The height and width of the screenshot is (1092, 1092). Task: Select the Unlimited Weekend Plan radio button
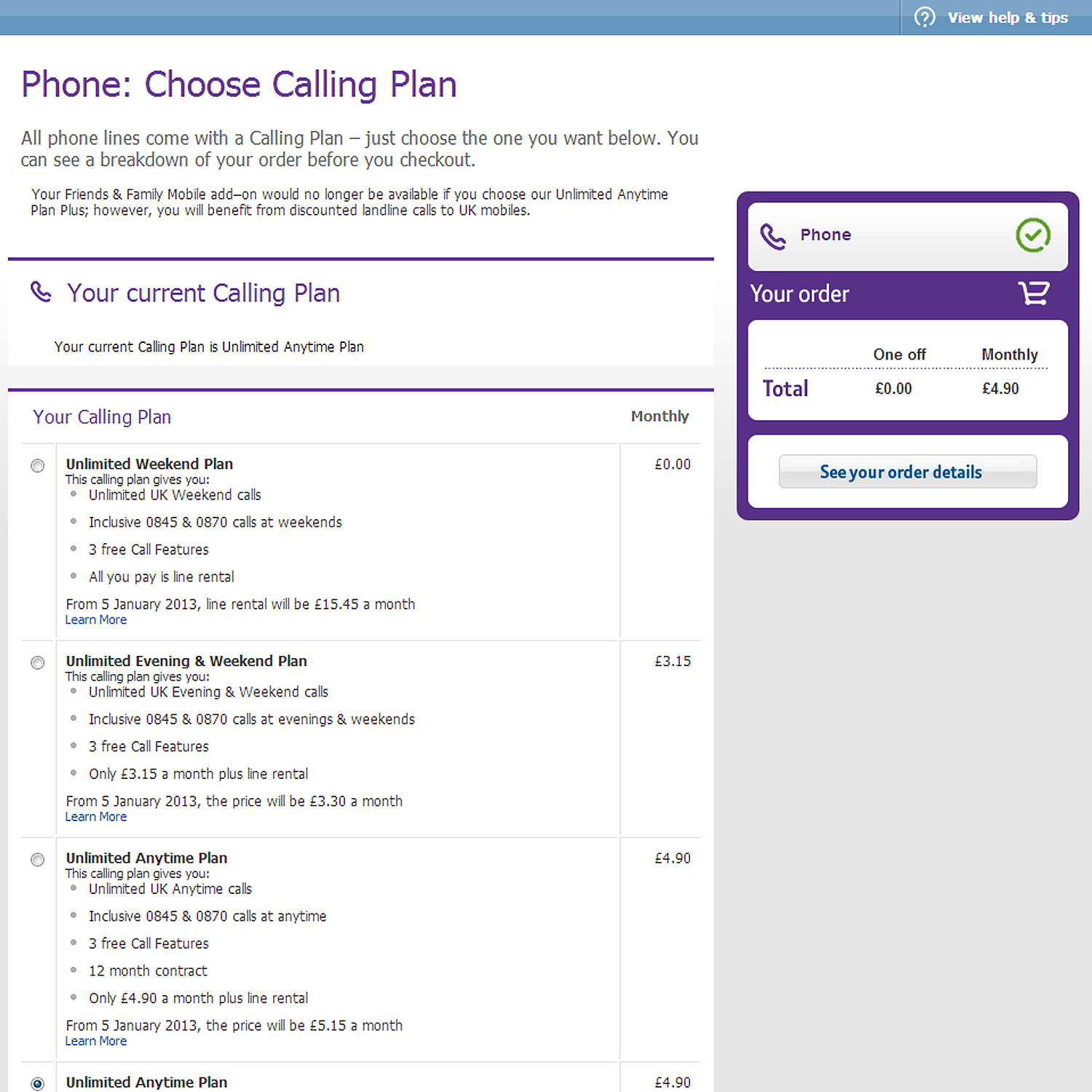pyautogui.click(x=37, y=465)
